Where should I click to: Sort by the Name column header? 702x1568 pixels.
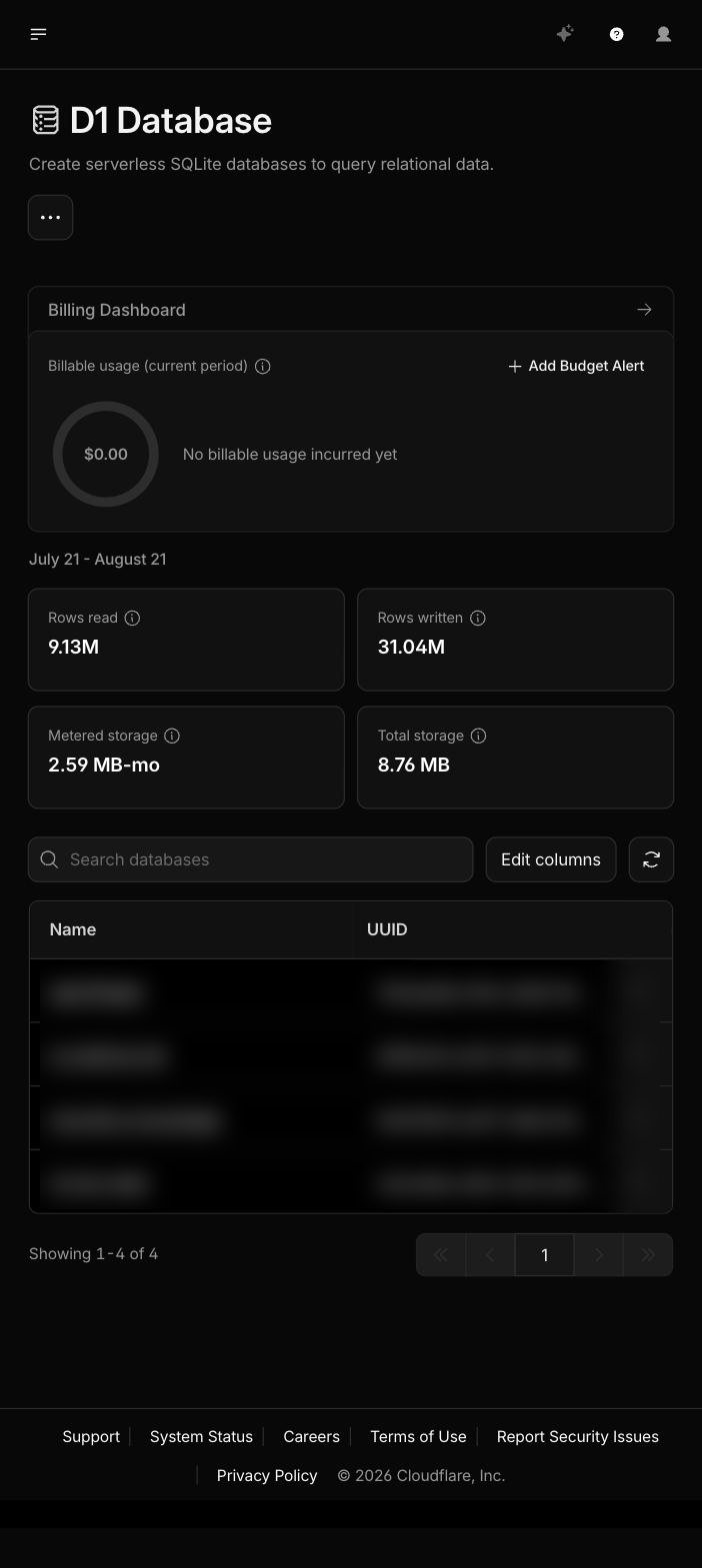(x=73, y=929)
